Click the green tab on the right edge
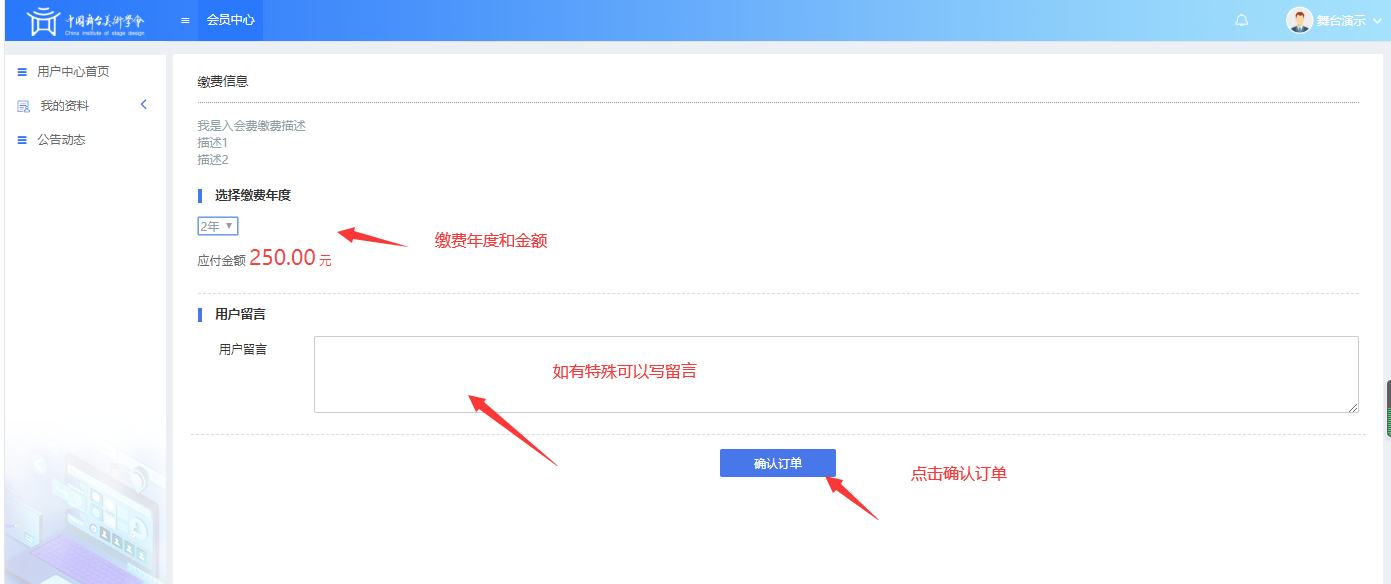This screenshot has height=584, width=1391. (1387, 408)
